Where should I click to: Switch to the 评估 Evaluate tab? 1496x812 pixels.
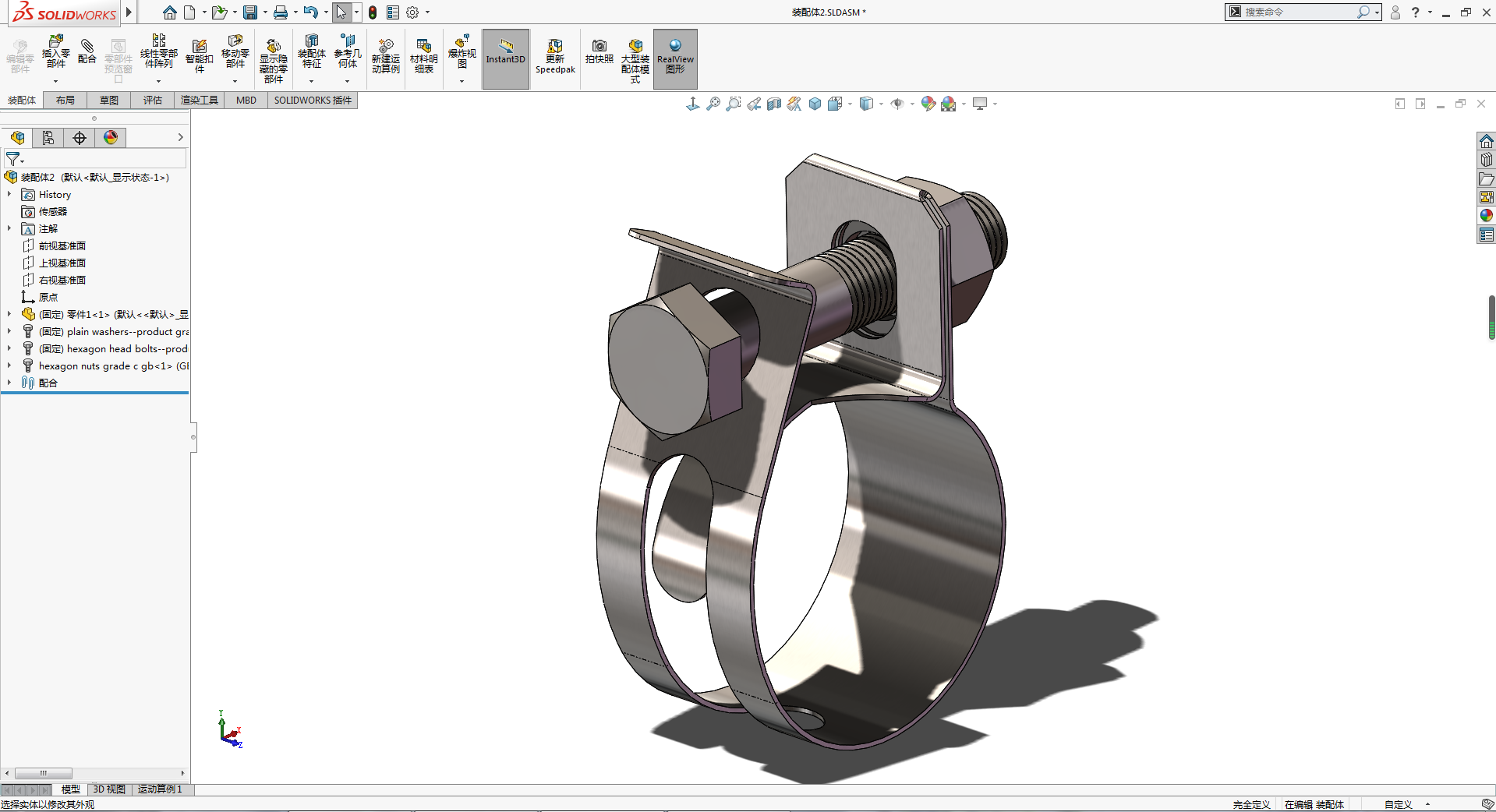click(153, 100)
